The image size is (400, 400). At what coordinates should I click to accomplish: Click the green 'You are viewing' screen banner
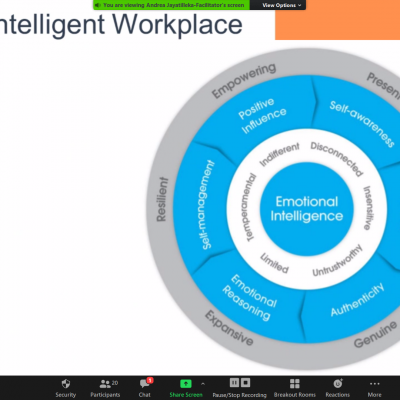[171, 5]
